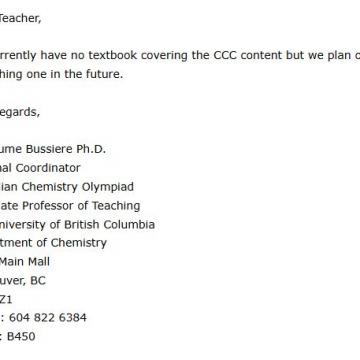Click the word "textbook" in the message
Viewport: 360px width, 360px height.
point(113,55)
